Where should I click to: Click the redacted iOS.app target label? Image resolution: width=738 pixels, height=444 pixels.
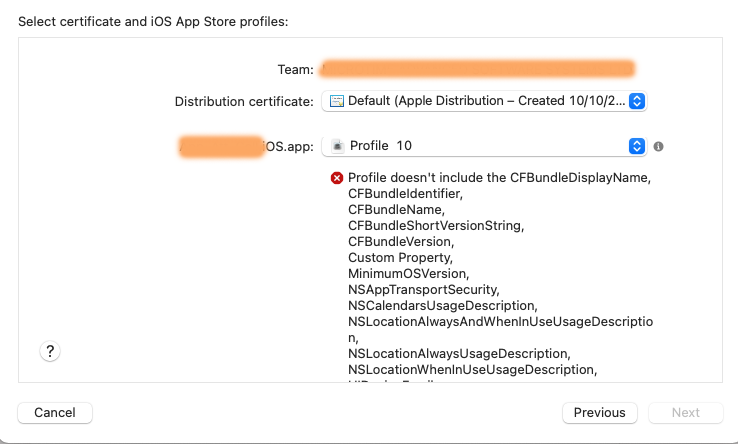pyautogui.click(x=245, y=147)
